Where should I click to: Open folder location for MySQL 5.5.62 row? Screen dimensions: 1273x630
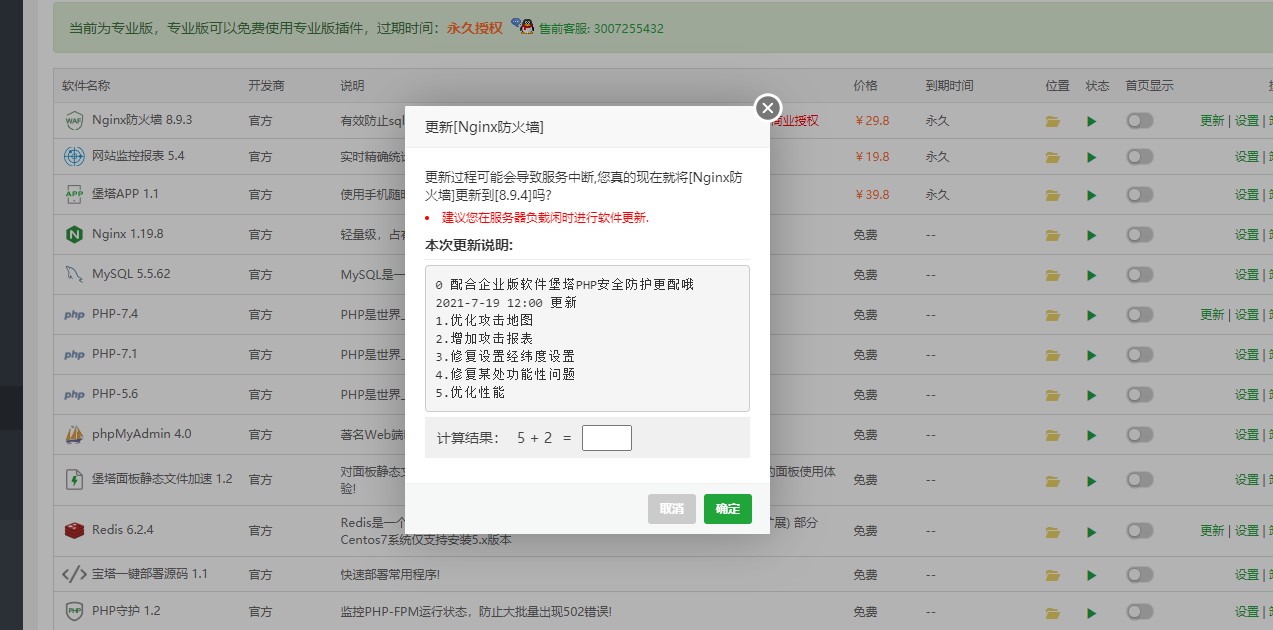point(1053,274)
